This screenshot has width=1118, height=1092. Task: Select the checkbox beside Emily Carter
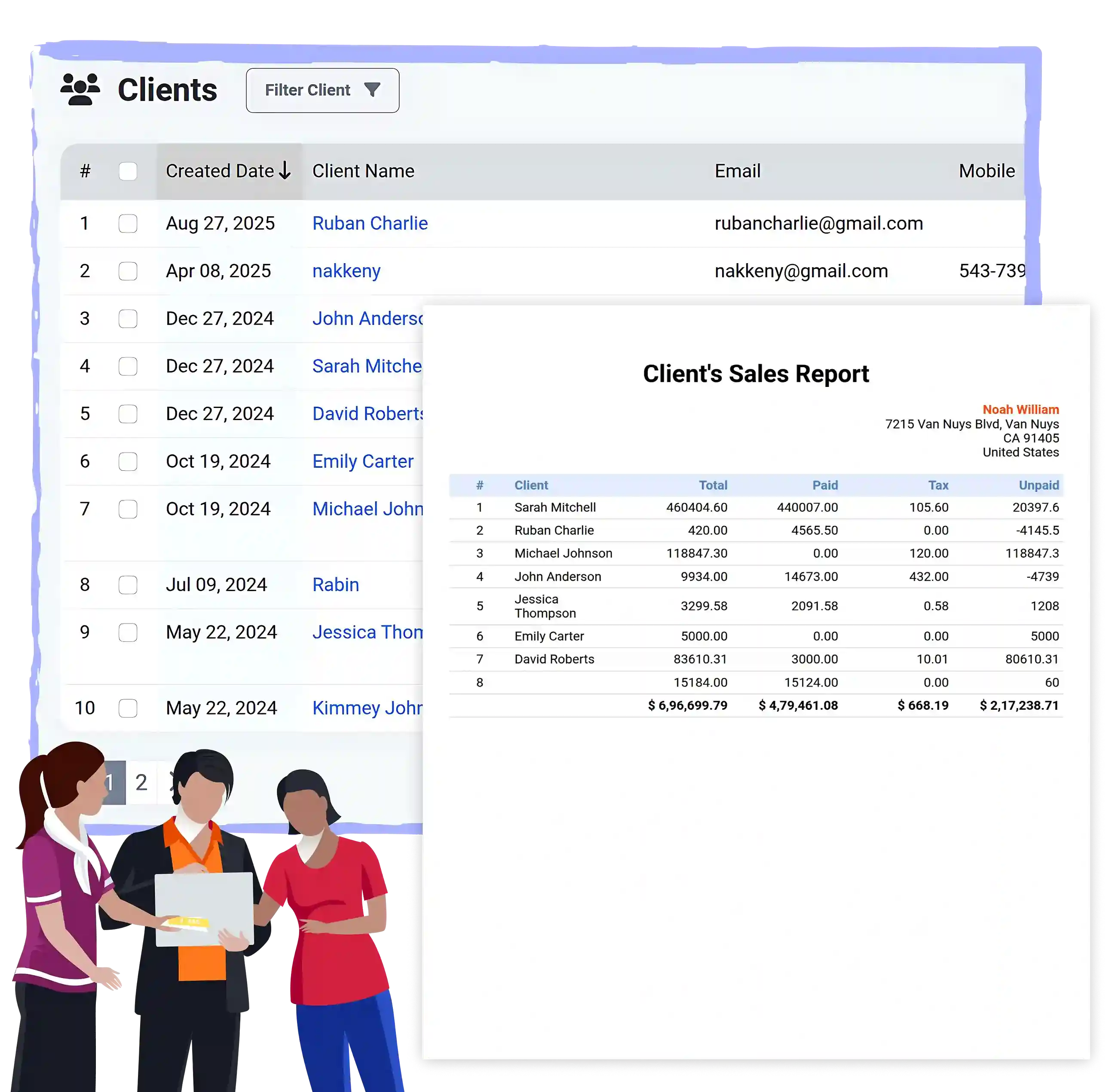[128, 461]
